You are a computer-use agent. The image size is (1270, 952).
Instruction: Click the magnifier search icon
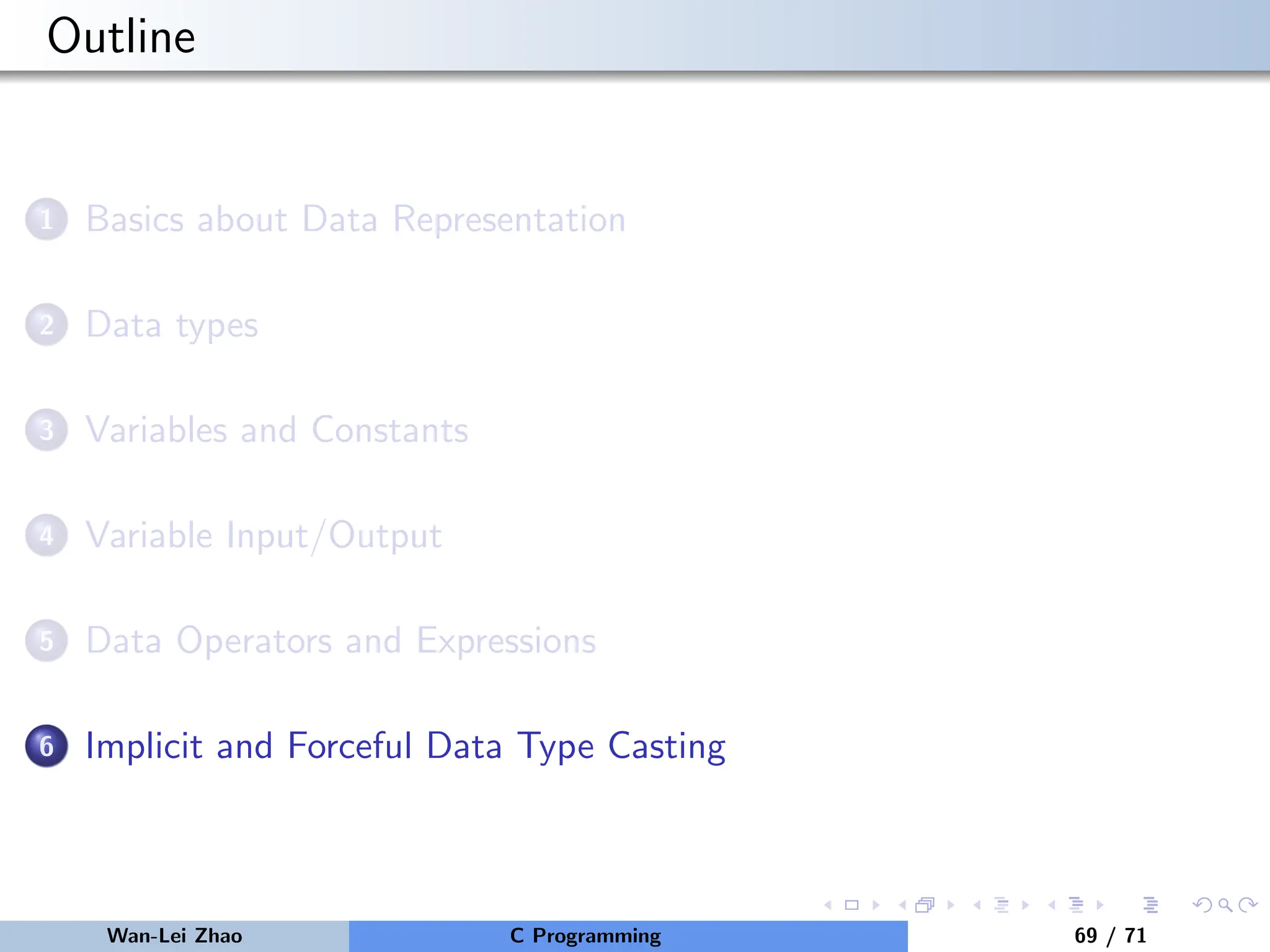[1225, 906]
